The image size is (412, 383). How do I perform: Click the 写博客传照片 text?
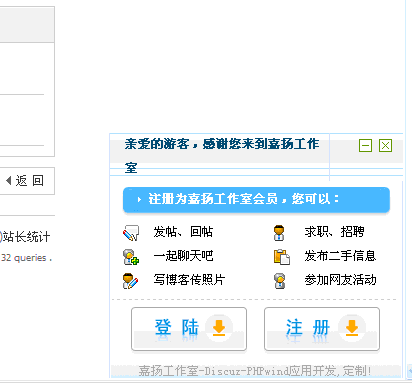tap(189, 280)
